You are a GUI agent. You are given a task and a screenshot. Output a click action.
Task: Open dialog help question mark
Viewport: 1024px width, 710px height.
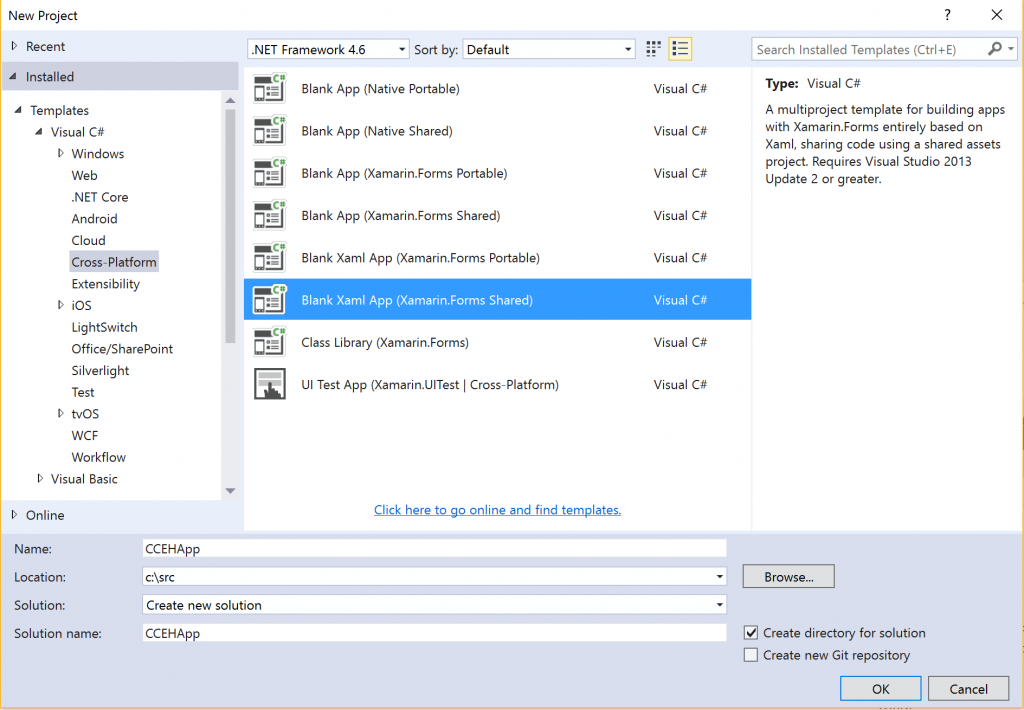pyautogui.click(x=947, y=15)
